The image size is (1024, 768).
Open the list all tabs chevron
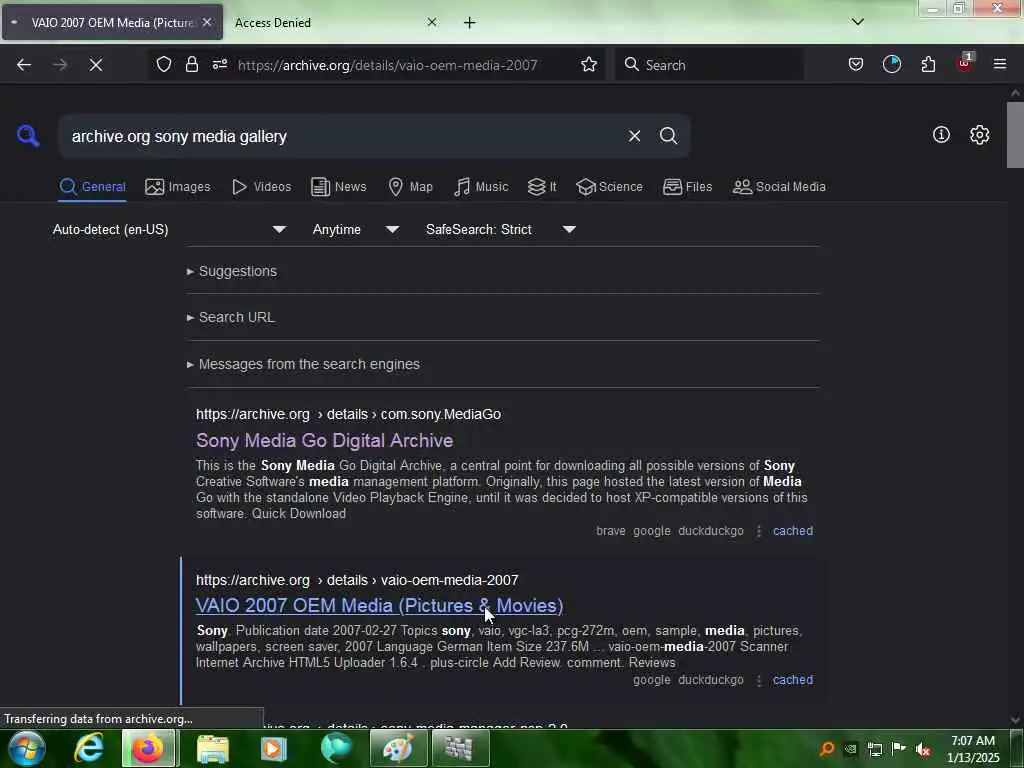click(858, 22)
